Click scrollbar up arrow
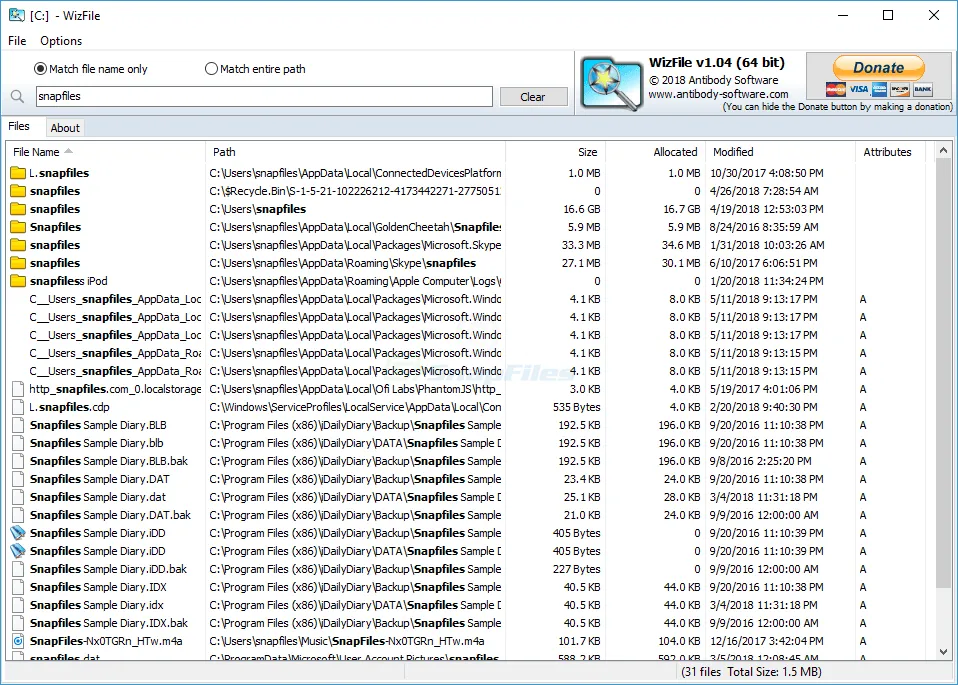 [x=943, y=150]
